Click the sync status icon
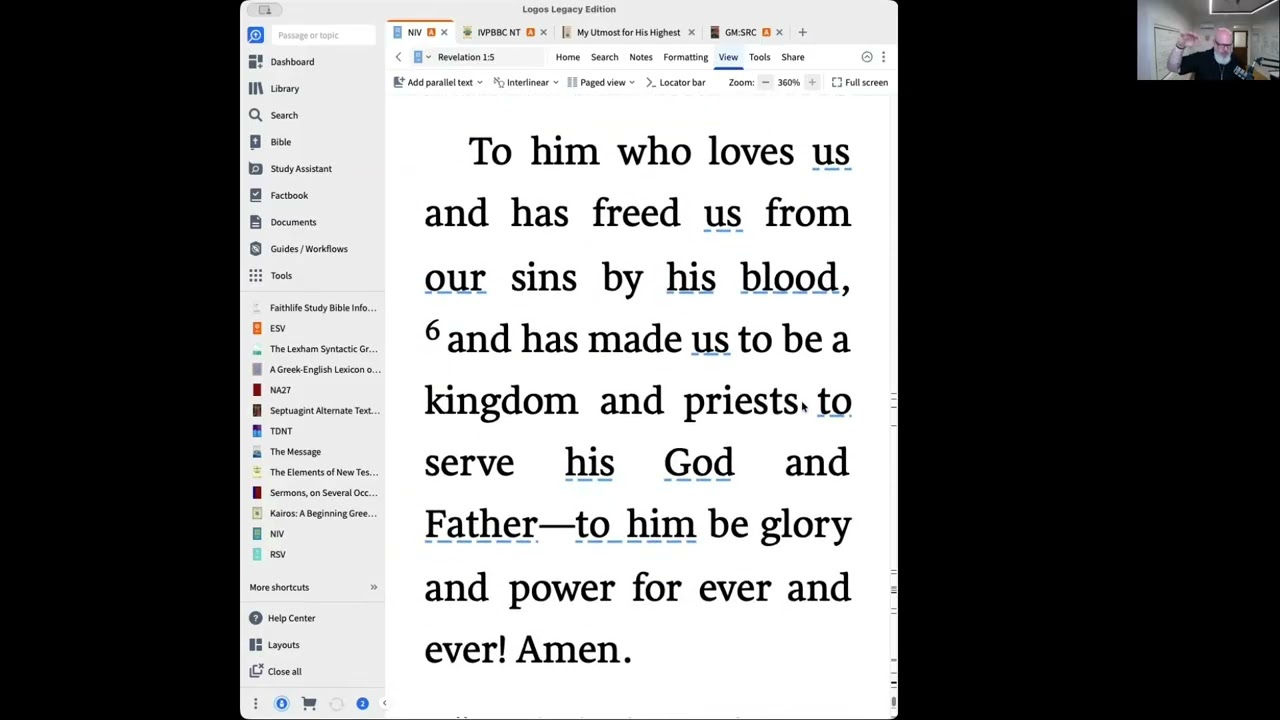Image resolution: width=1280 pixels, height=720 pixels. (336, 704)
